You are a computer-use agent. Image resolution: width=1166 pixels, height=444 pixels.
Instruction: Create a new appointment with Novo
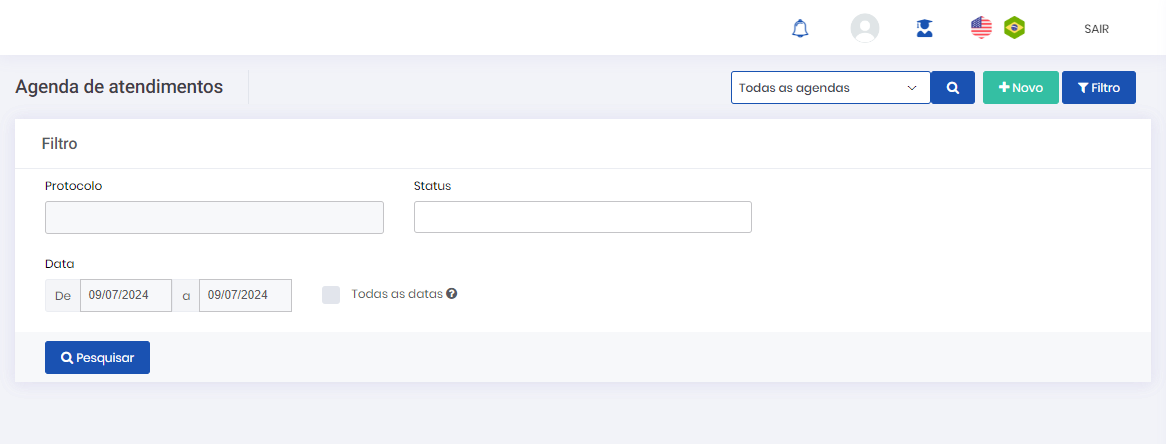point(1021,88)
